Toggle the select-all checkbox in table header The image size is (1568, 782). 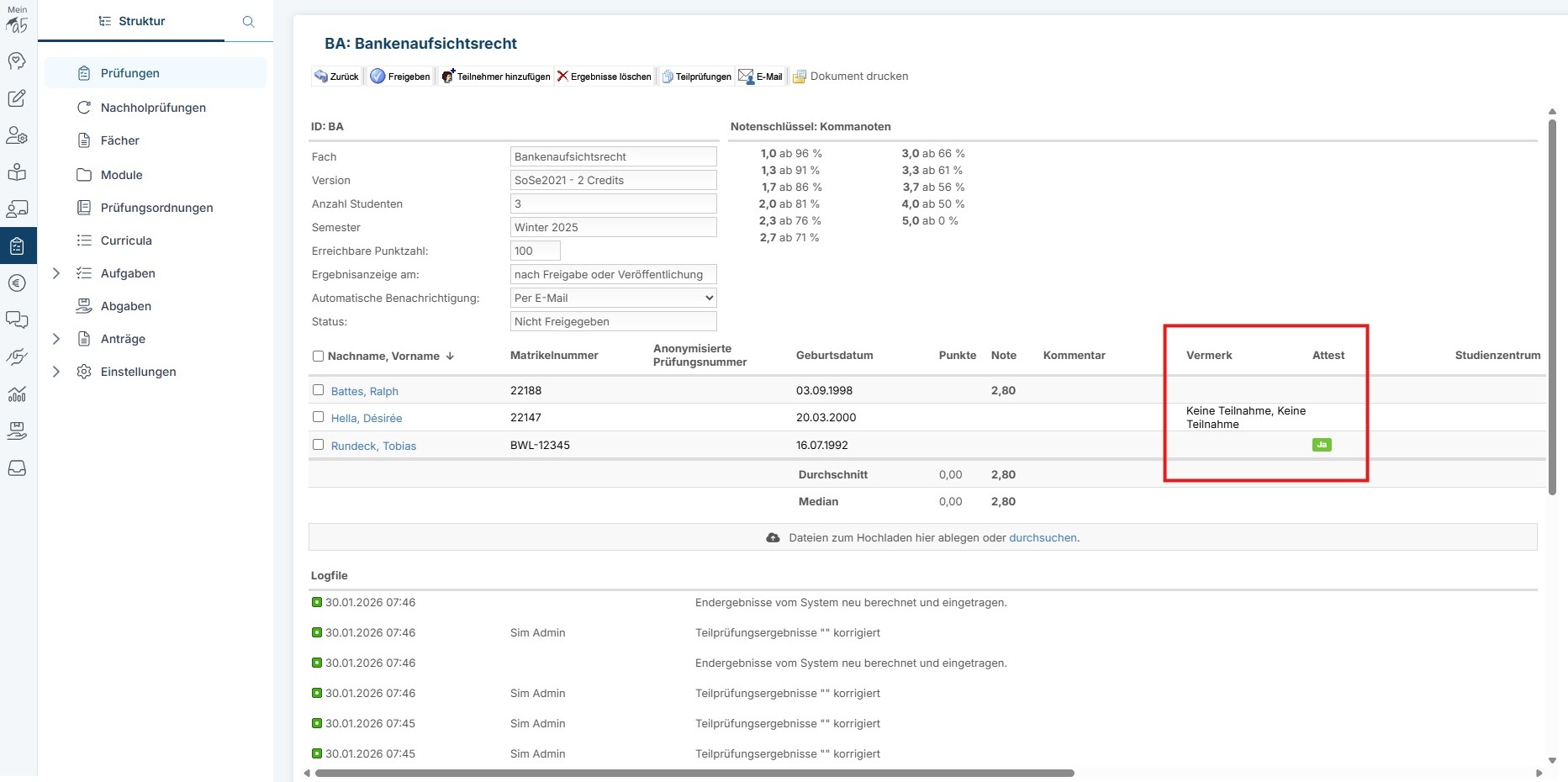coord(318,357)
